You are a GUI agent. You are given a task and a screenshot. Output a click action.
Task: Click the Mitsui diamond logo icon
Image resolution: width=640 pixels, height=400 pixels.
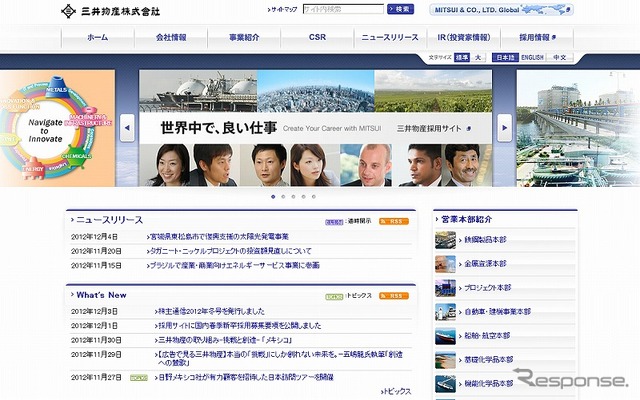(x=69, y=11)
